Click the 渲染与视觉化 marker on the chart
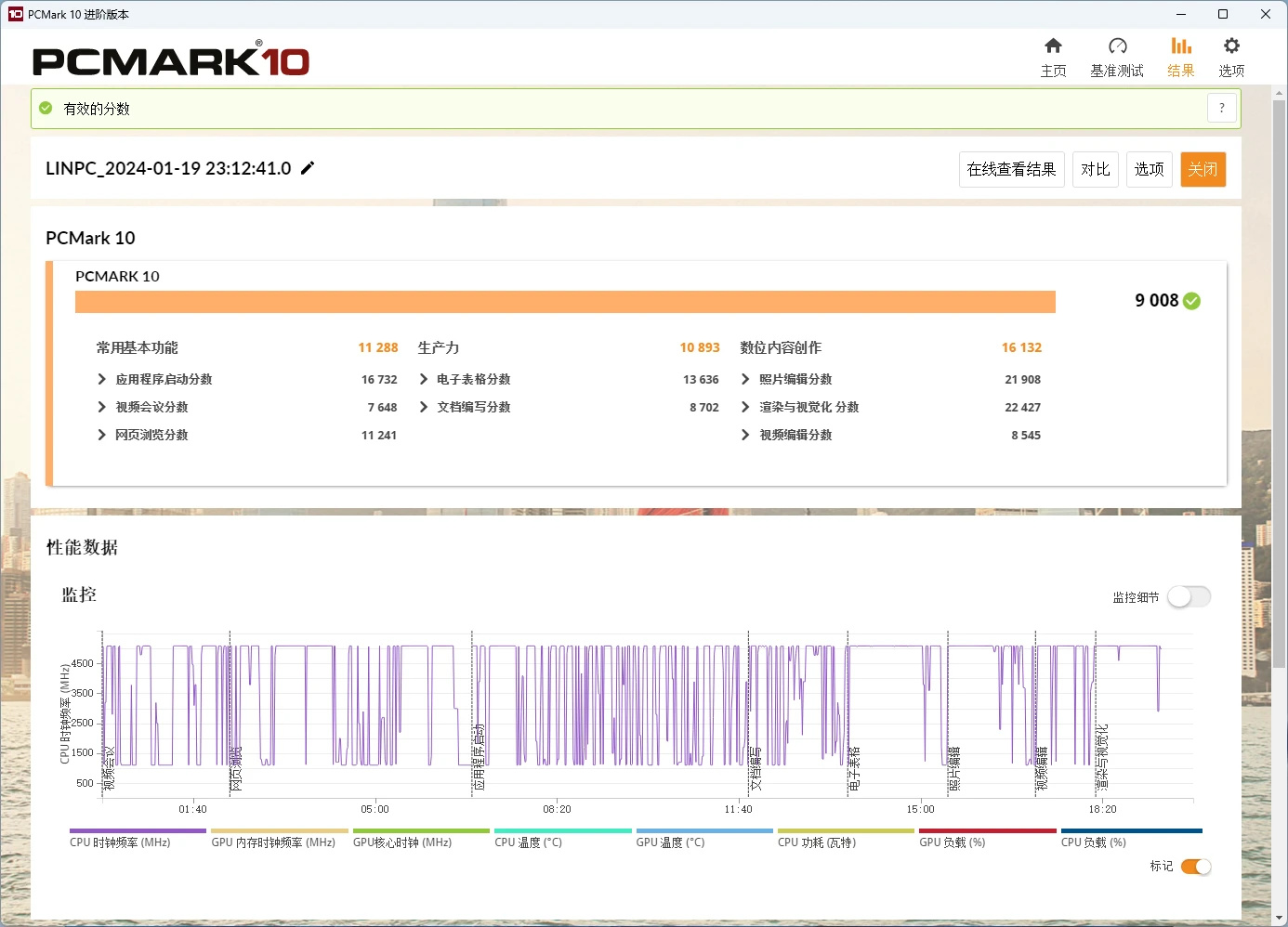1288x927 pixels. point(1102,757)
